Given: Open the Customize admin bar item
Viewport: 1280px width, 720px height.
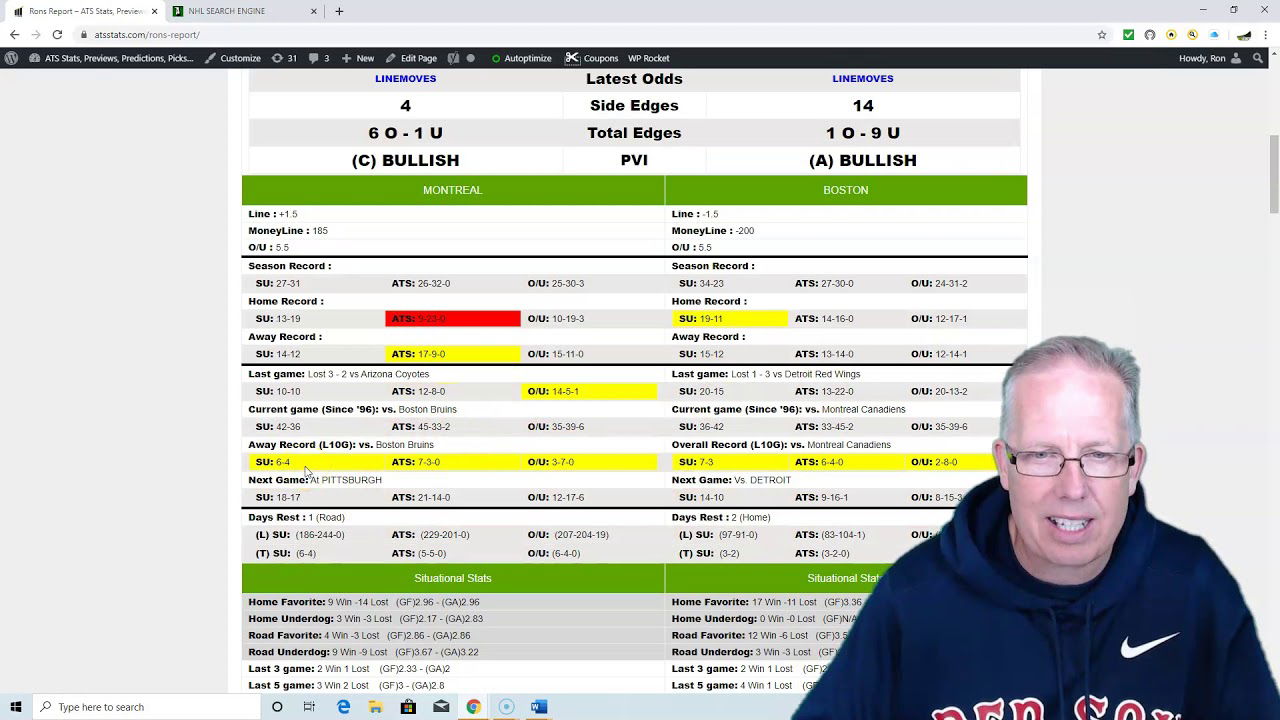Looking at the screenshot, I should click(233, 58).
